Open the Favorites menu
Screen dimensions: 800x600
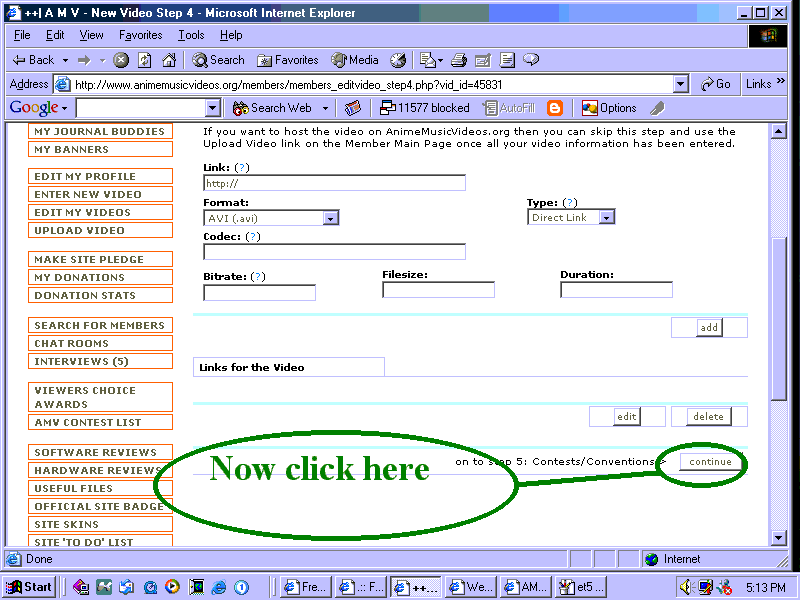tap(140, 35)
